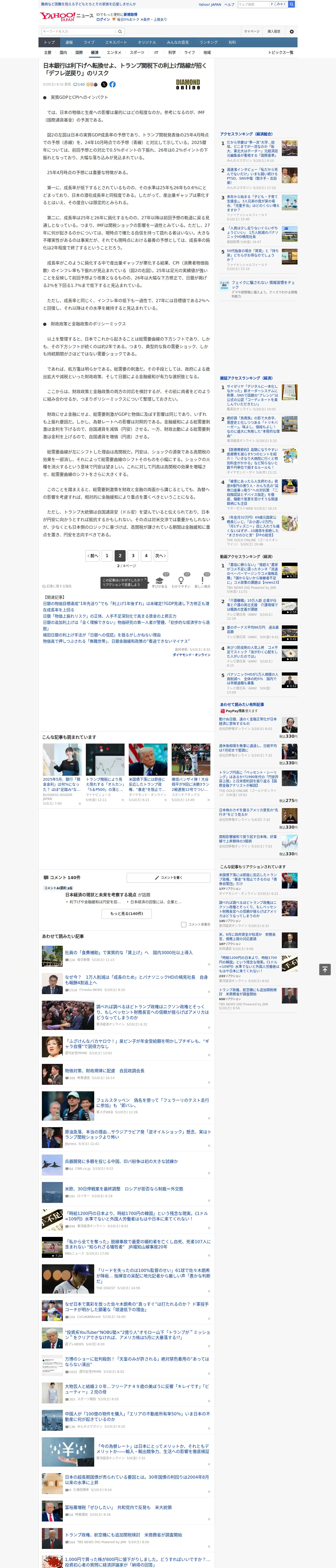Toggle the コメント非表示 checkbox
This screenshot has width=336, height=1568.
click(x=183, y=924)
